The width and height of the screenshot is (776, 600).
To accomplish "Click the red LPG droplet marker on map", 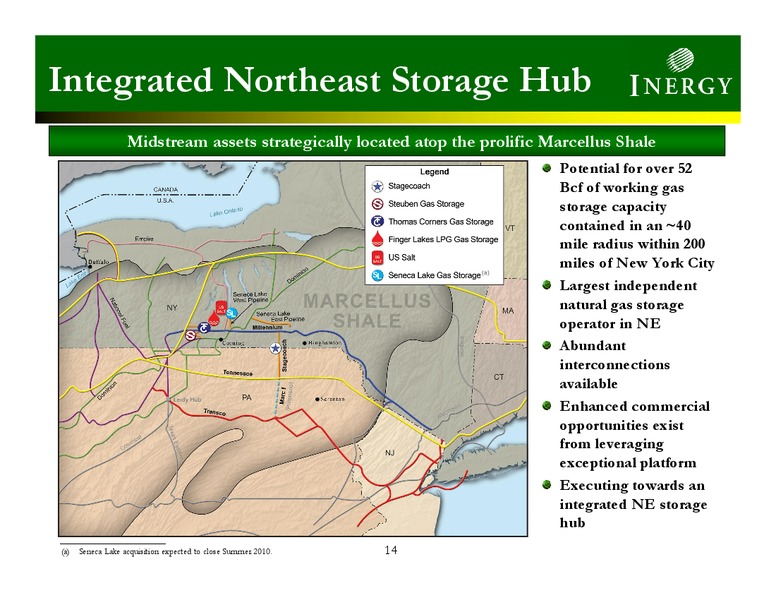I will (x=213, y=319).
